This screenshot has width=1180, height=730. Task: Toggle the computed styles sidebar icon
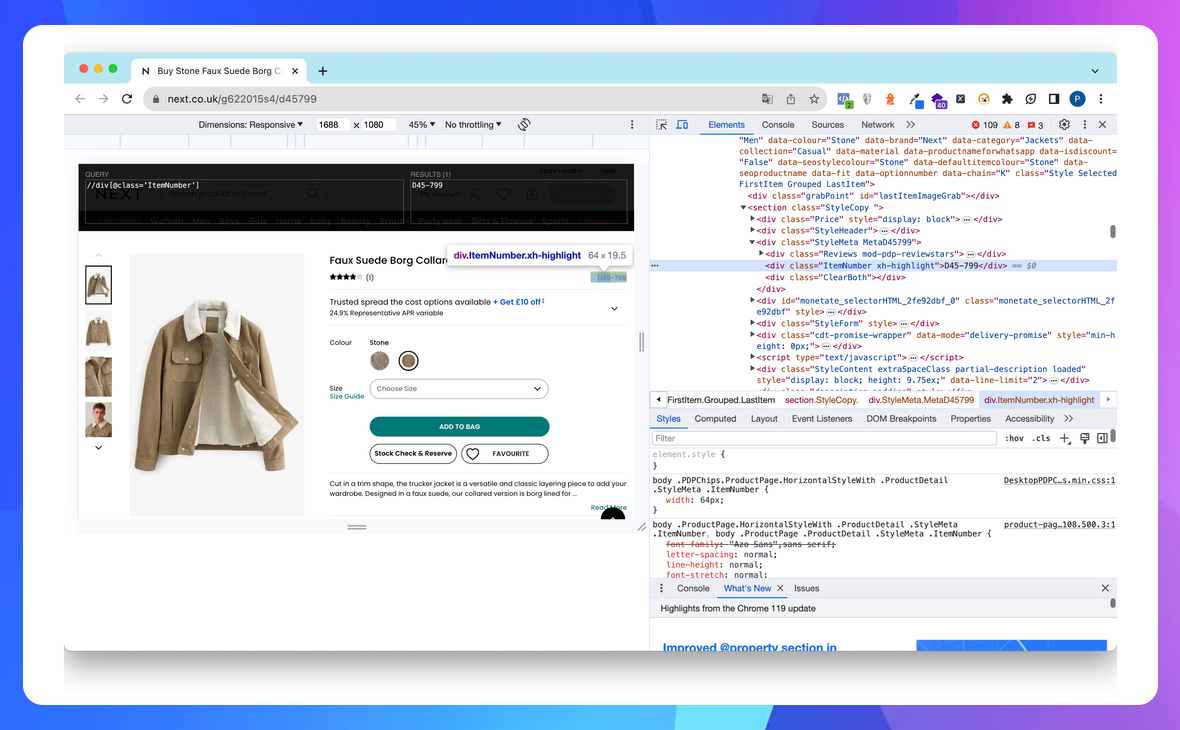click(1102, 438)
